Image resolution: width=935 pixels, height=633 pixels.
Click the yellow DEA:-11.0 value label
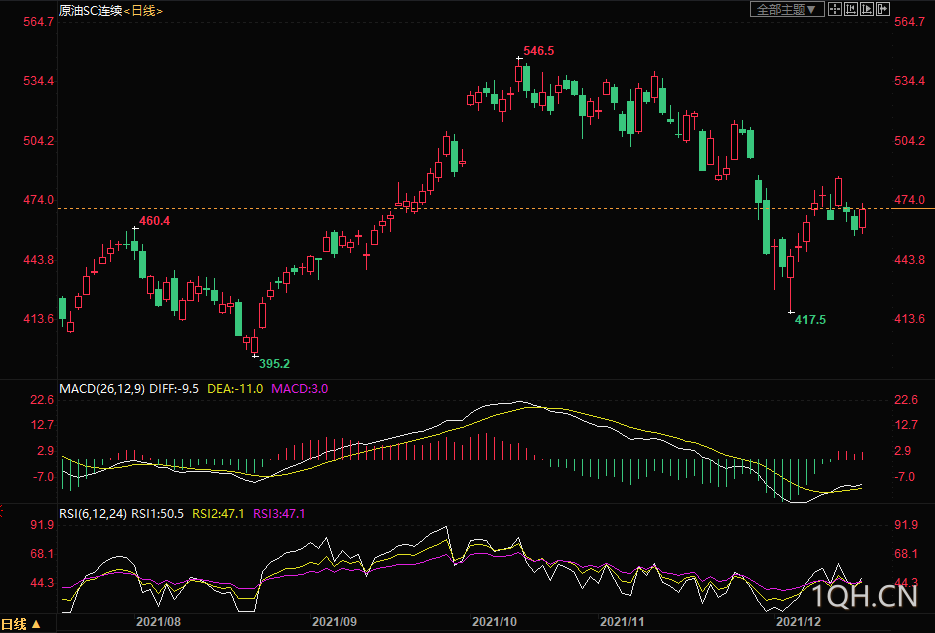pos(235,388)
